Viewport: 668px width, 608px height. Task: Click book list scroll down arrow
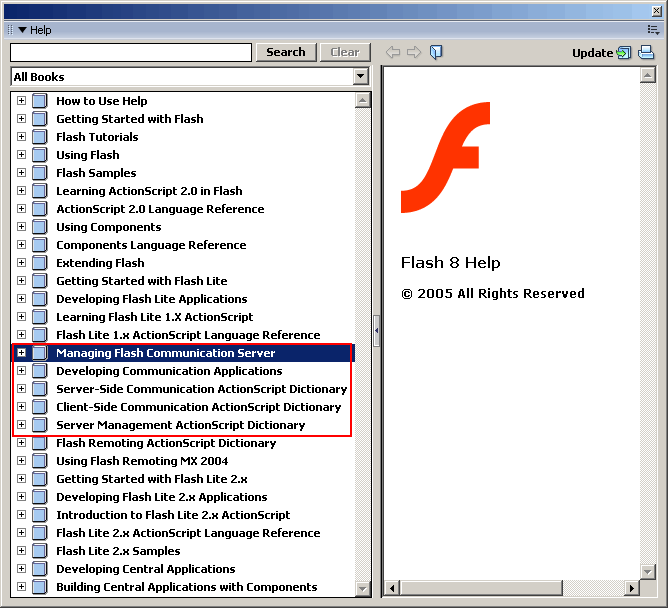coord(363,589)
